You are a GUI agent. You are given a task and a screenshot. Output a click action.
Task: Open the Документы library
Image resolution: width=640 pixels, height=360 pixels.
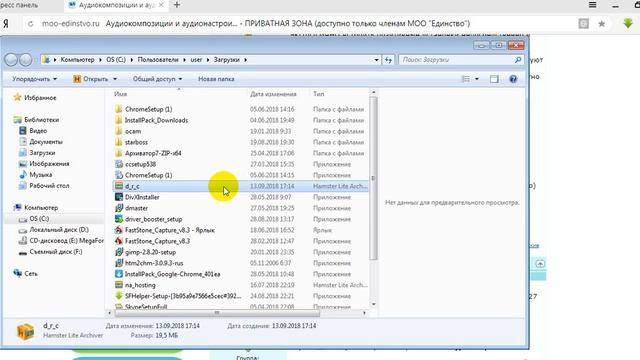(46, 142)
